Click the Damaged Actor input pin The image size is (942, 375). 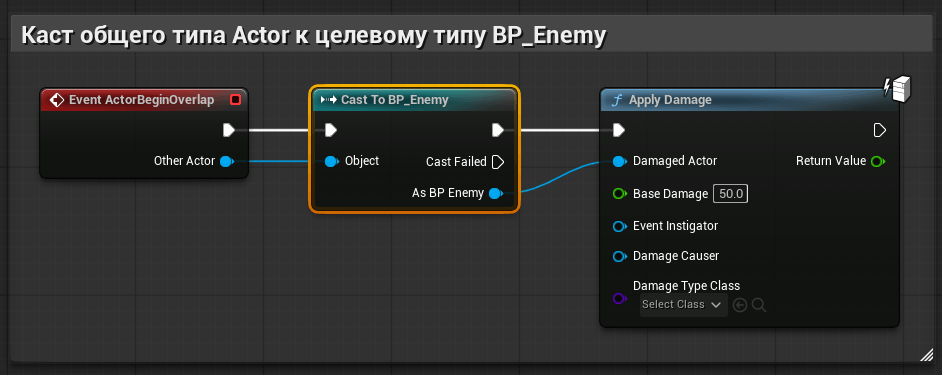coord(620,161)
